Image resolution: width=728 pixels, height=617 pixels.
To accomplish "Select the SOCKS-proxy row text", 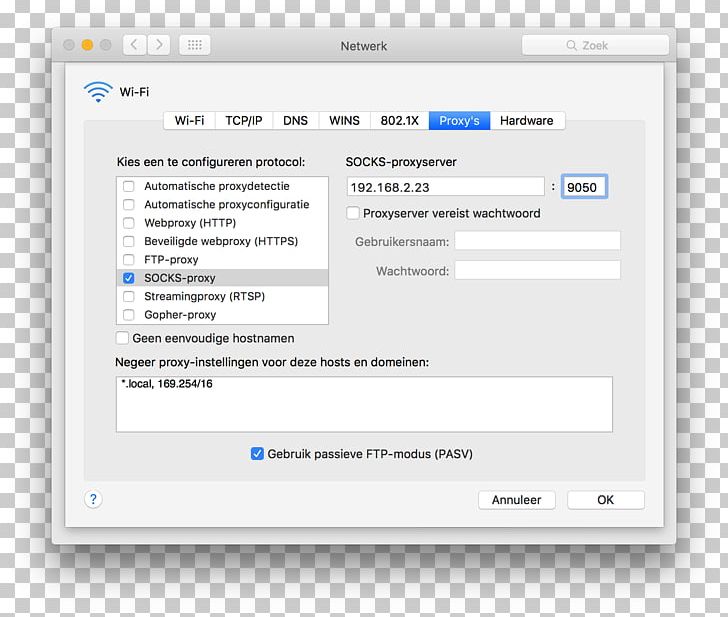I will point(180,278).
